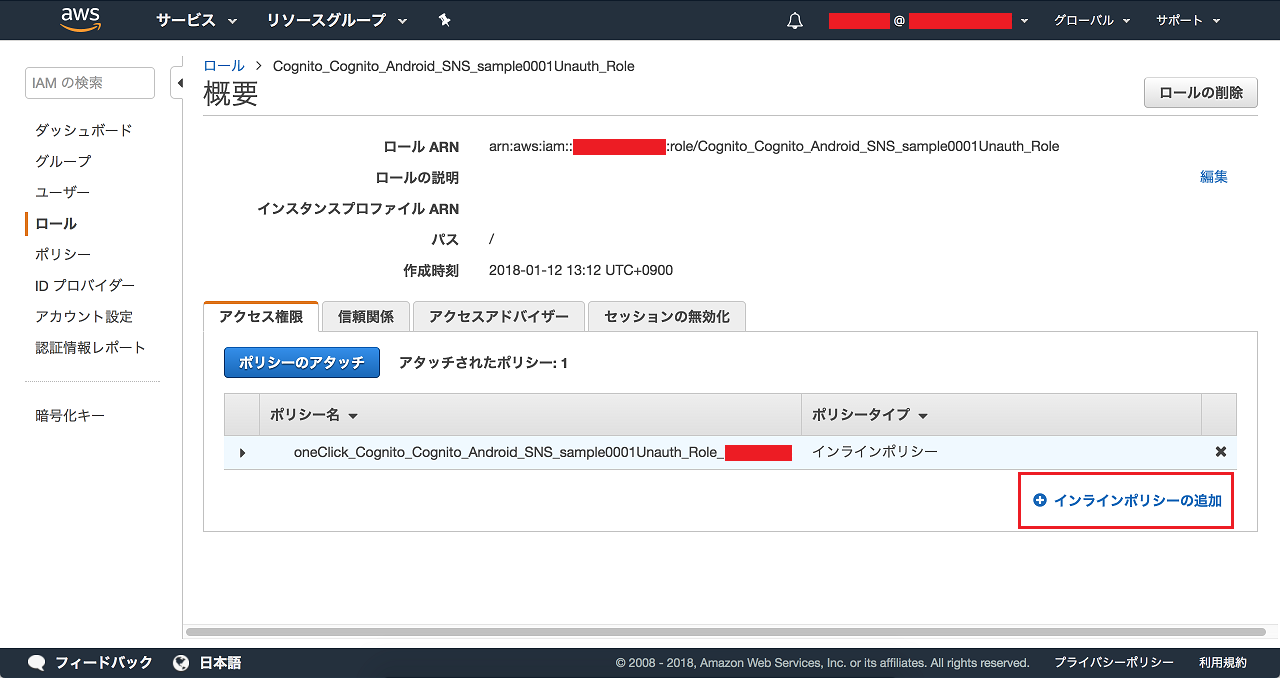The image size is (1280, 678).
Task: Sort by ポリシー名 column header
Action: tap(314, 415)
